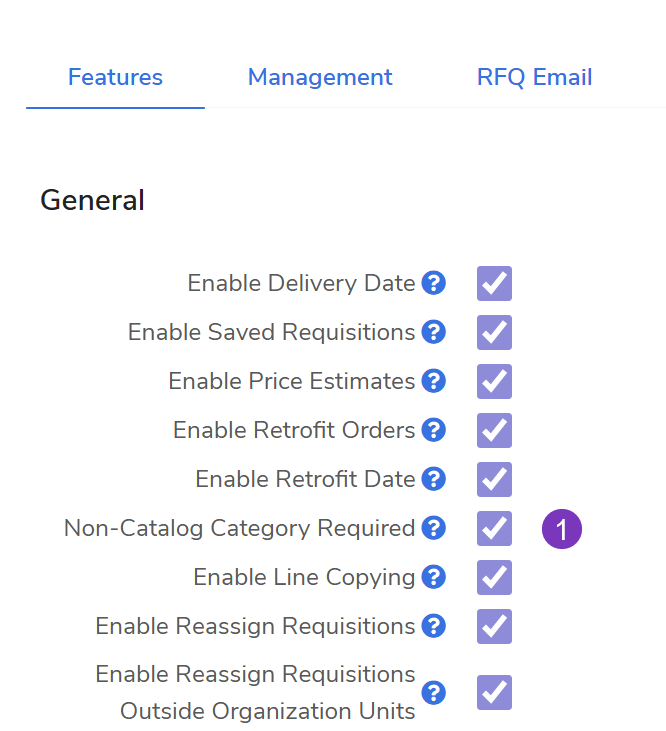Open help for Enable Saved Requisitions
Viewport: 666px width, 731px height.
click(433, 332)
